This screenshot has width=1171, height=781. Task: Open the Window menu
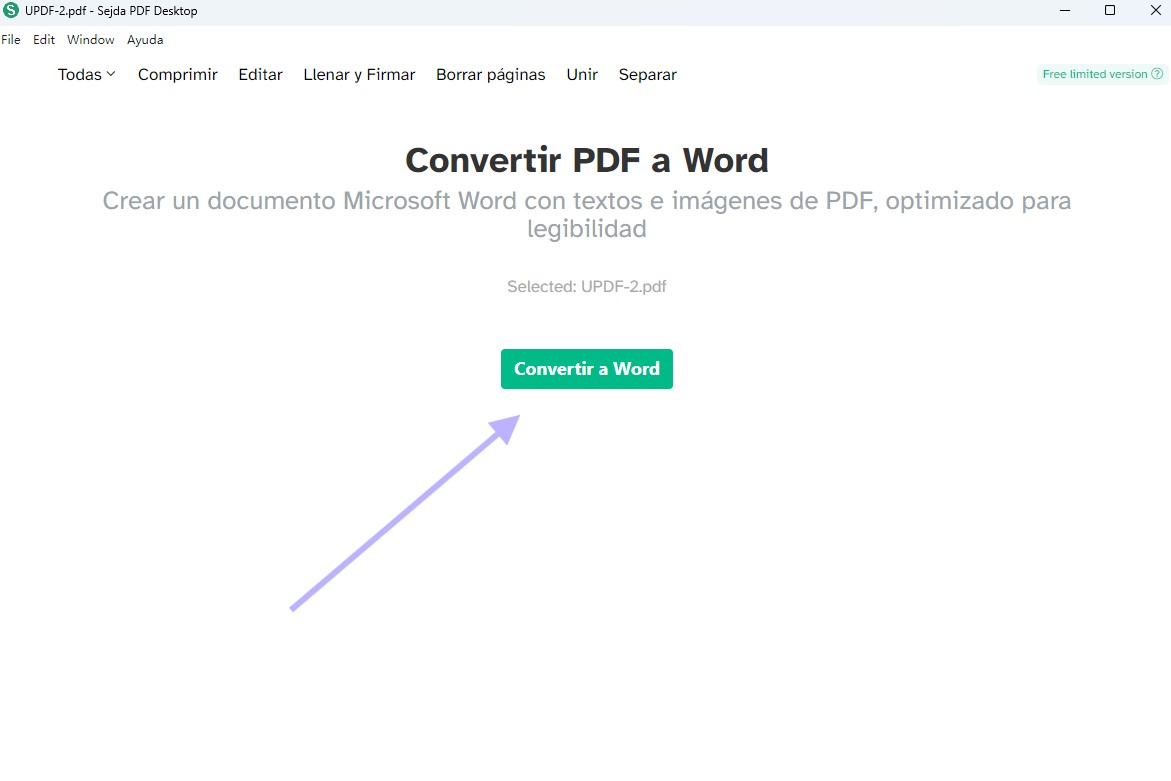(x=90, y=40)
